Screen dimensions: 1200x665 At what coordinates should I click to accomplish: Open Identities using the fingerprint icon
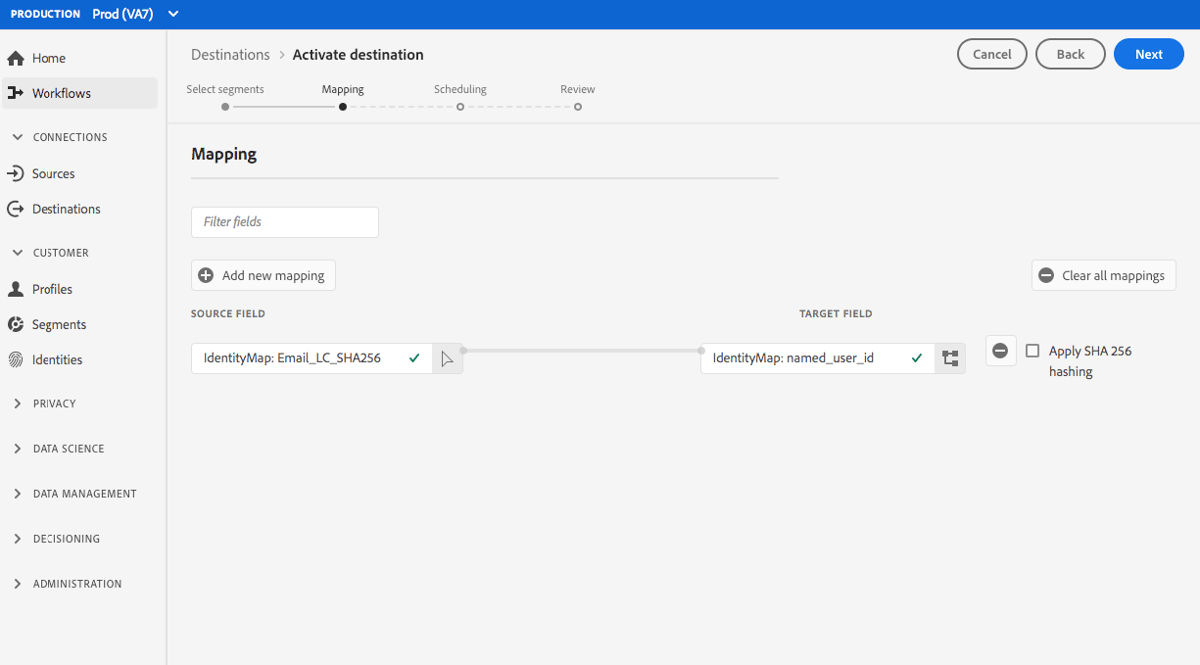pos(14,360)
